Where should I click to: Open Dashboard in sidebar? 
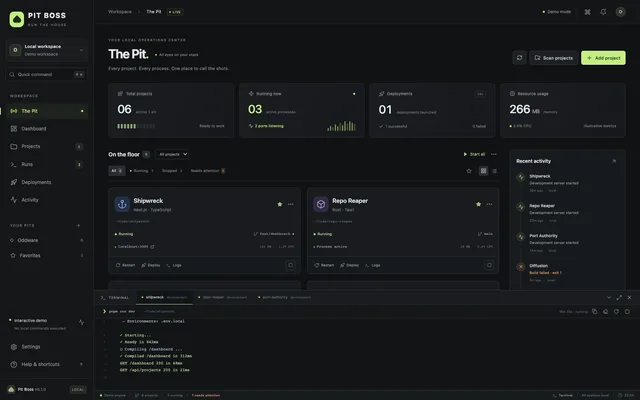coord(47,129)
